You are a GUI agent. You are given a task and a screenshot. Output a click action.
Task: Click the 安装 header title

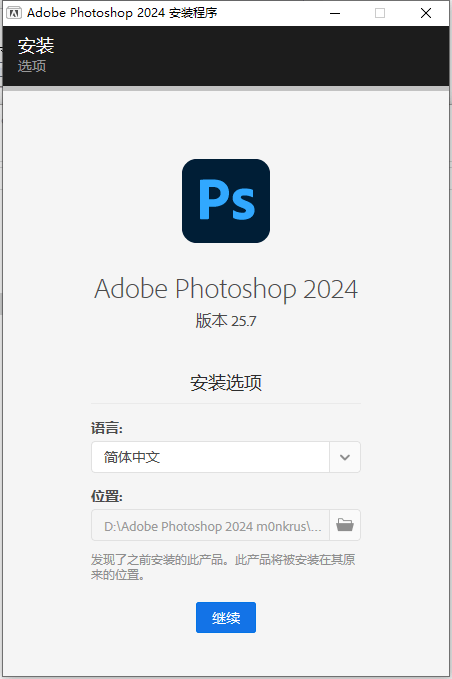[36, 46]
